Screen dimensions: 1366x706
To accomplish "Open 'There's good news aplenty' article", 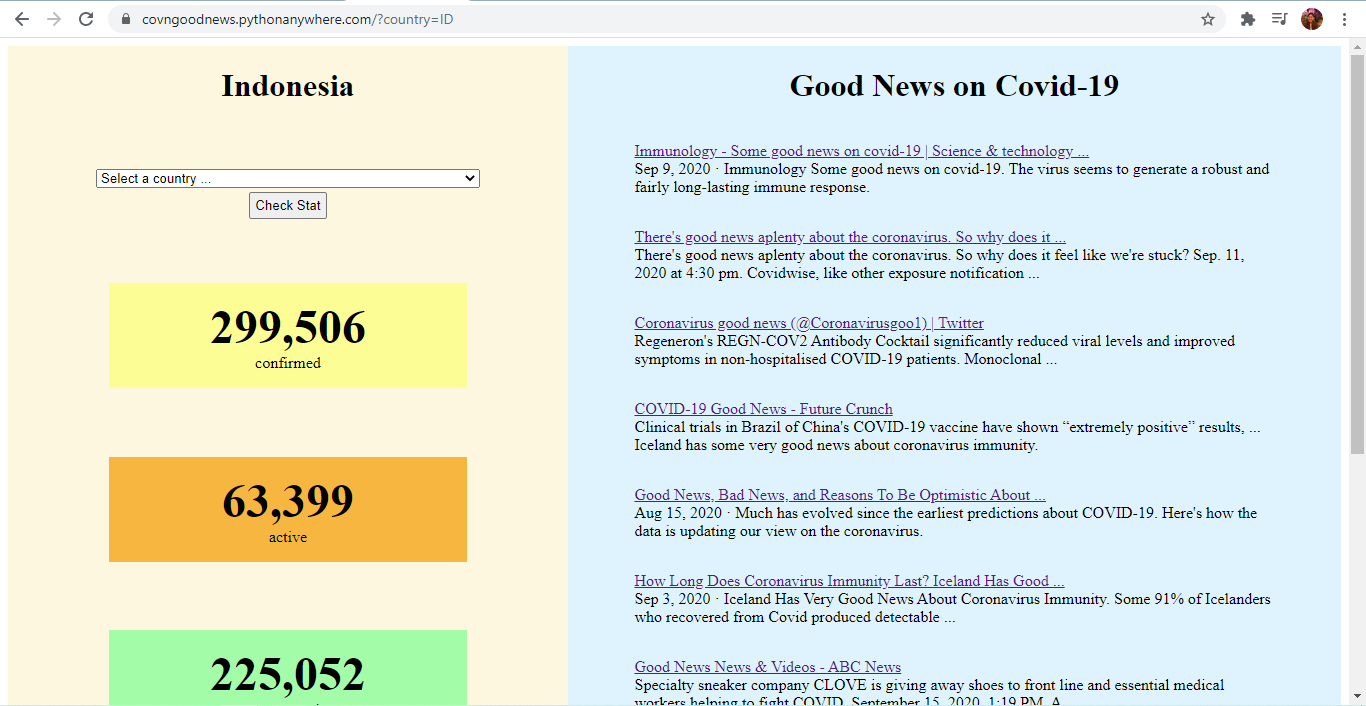I will click(x=849, y=236).
